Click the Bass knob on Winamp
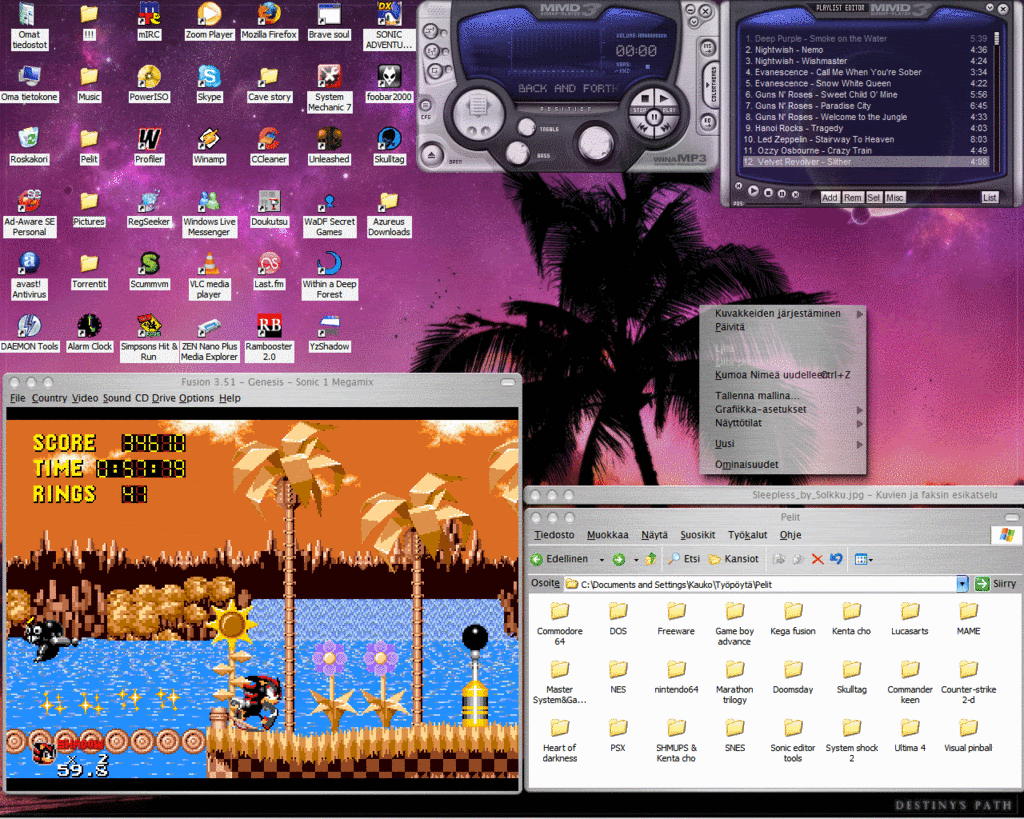The image size is (1024, 819). point(517,154)
